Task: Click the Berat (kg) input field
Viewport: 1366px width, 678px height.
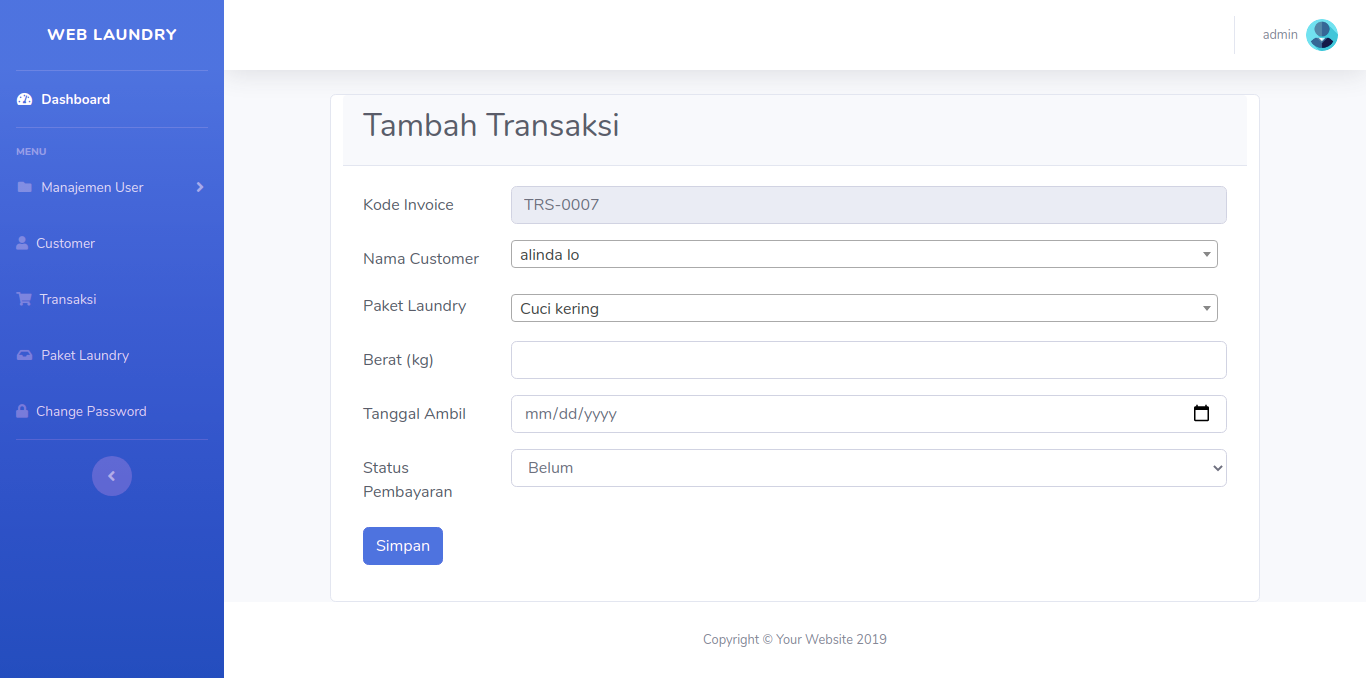Action: (869, 360)
